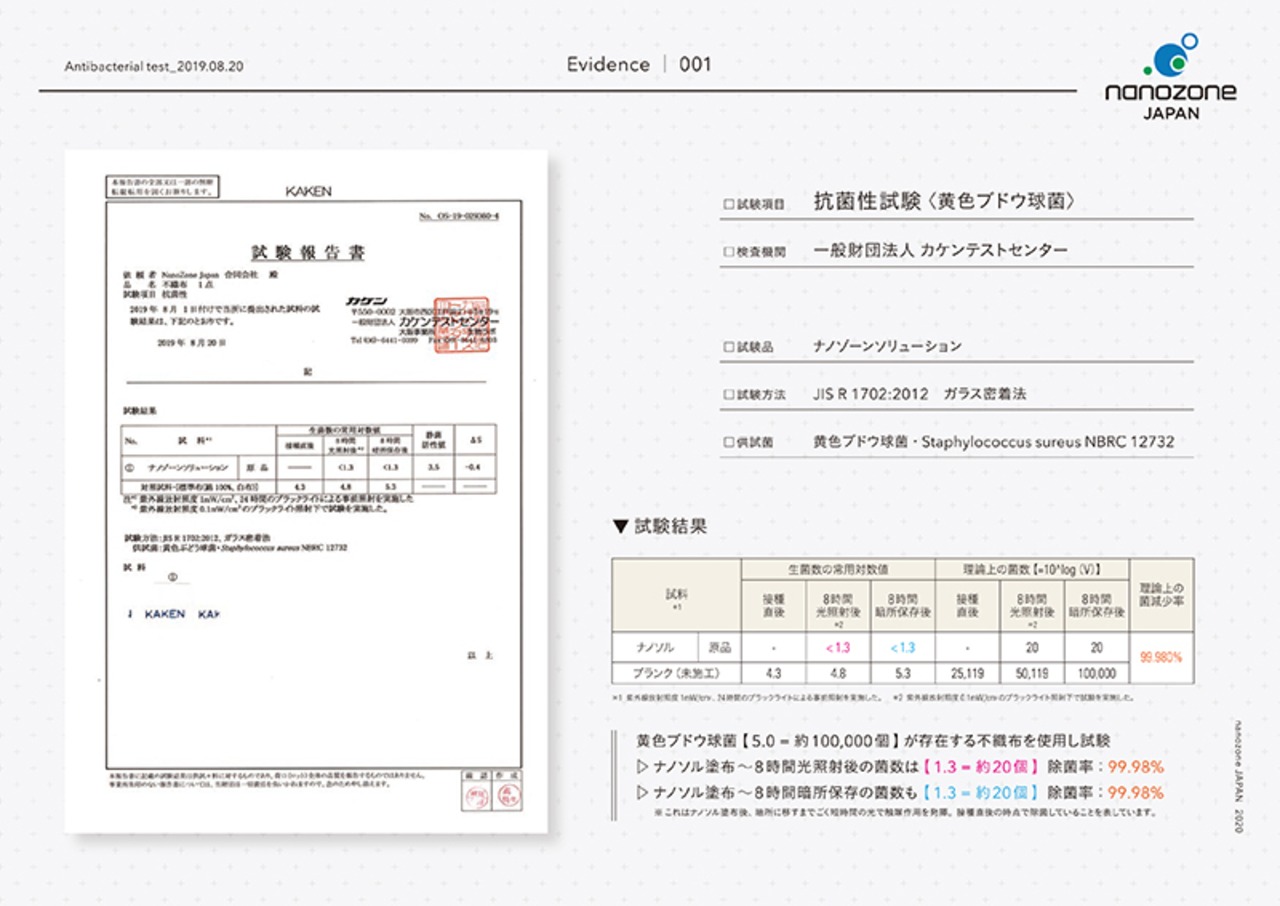Click the 生菌数の常用対数値 table header
Image resolution: width=1280 pixels, height=906 pixels.
tap(838, 568)
